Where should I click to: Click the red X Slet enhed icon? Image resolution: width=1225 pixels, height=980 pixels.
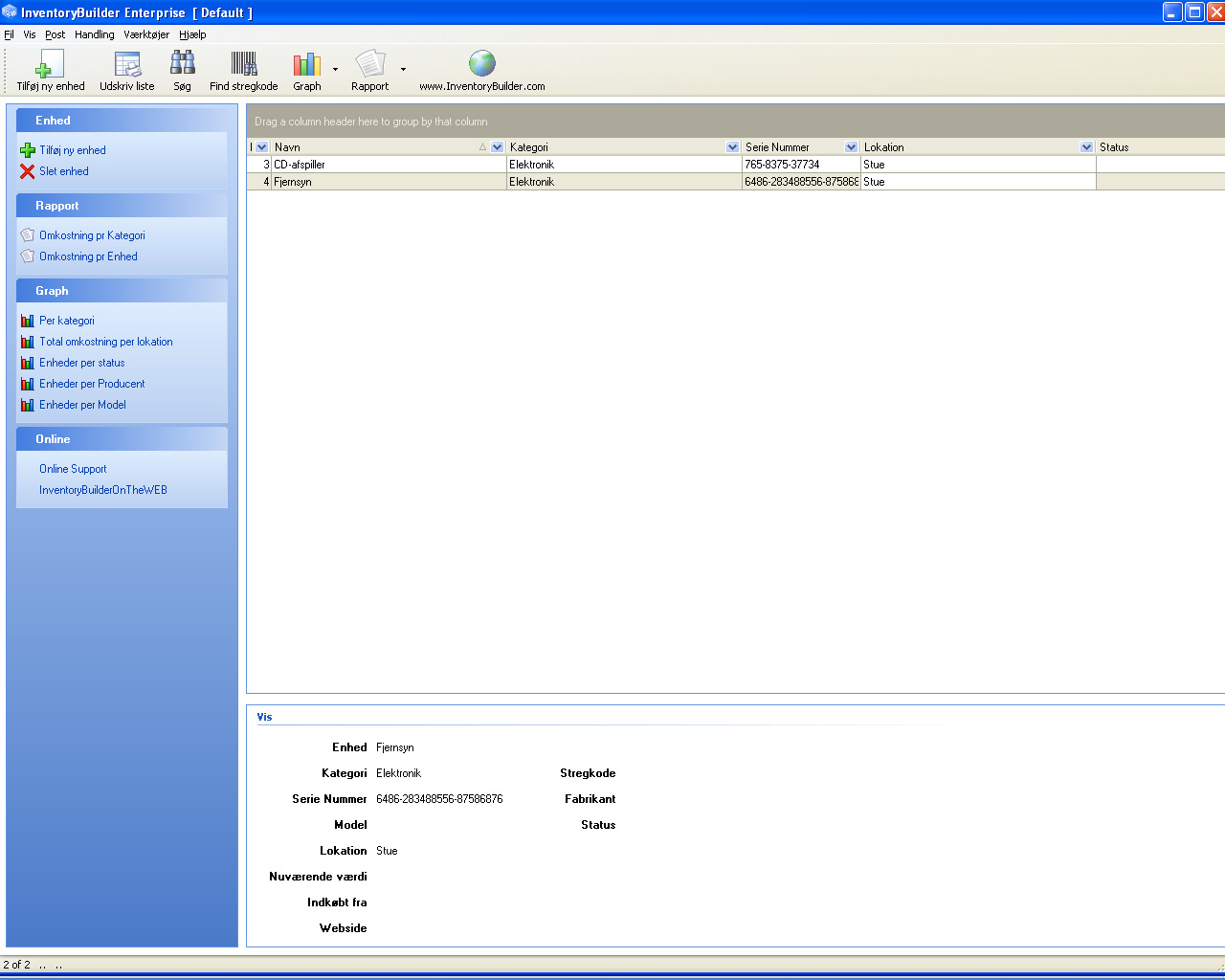(28, 171)
